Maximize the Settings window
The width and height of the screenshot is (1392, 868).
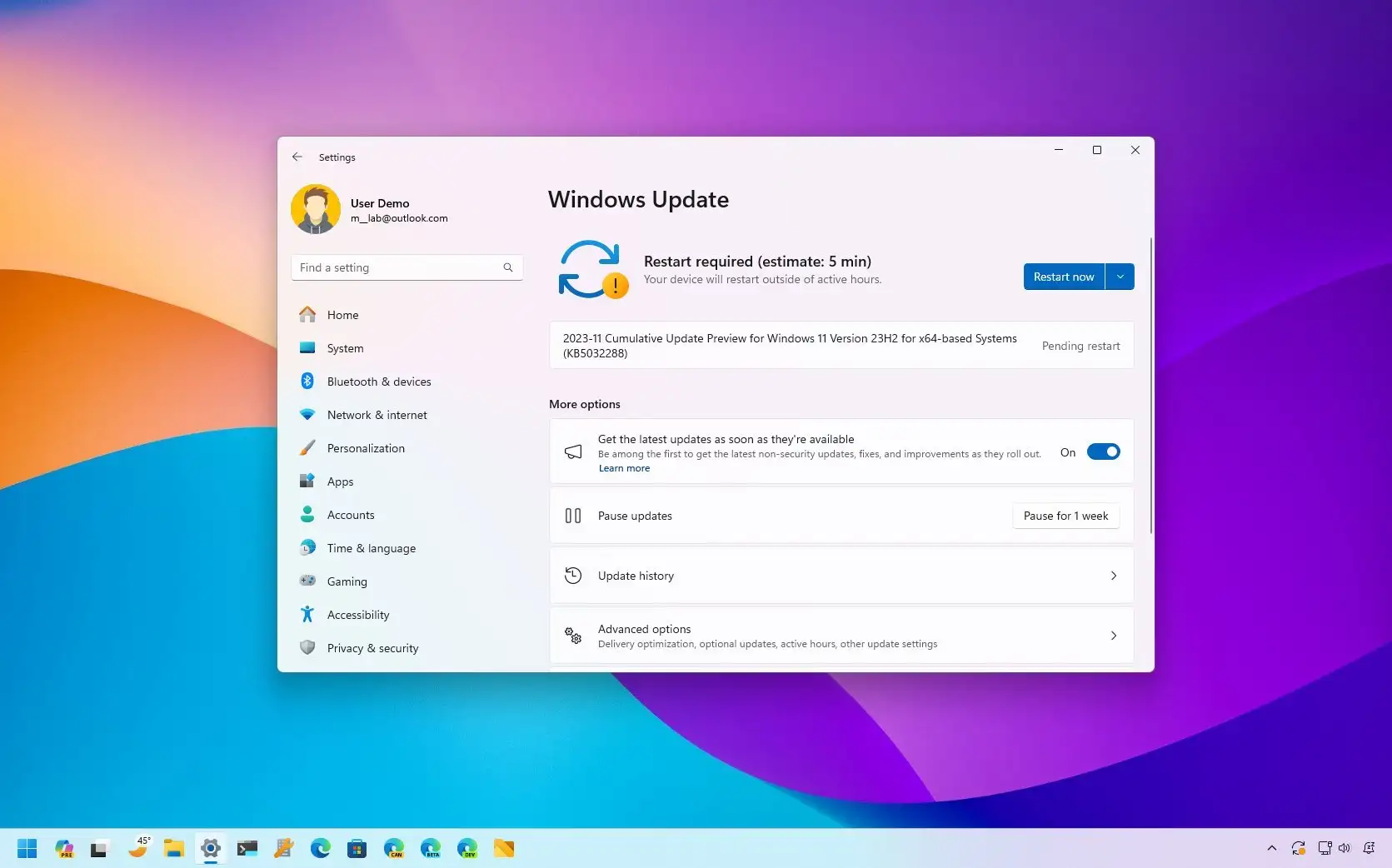coord(1097,150)
